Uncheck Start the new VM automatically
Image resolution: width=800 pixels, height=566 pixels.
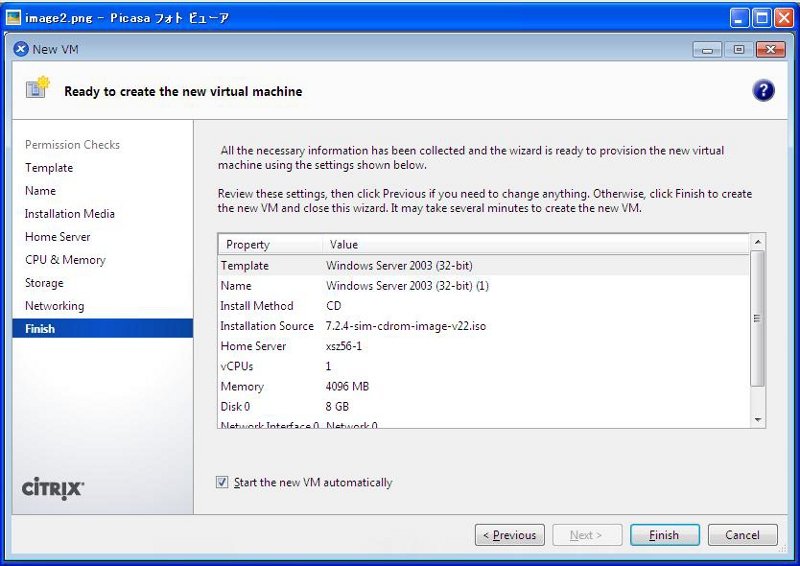point(222,482)
